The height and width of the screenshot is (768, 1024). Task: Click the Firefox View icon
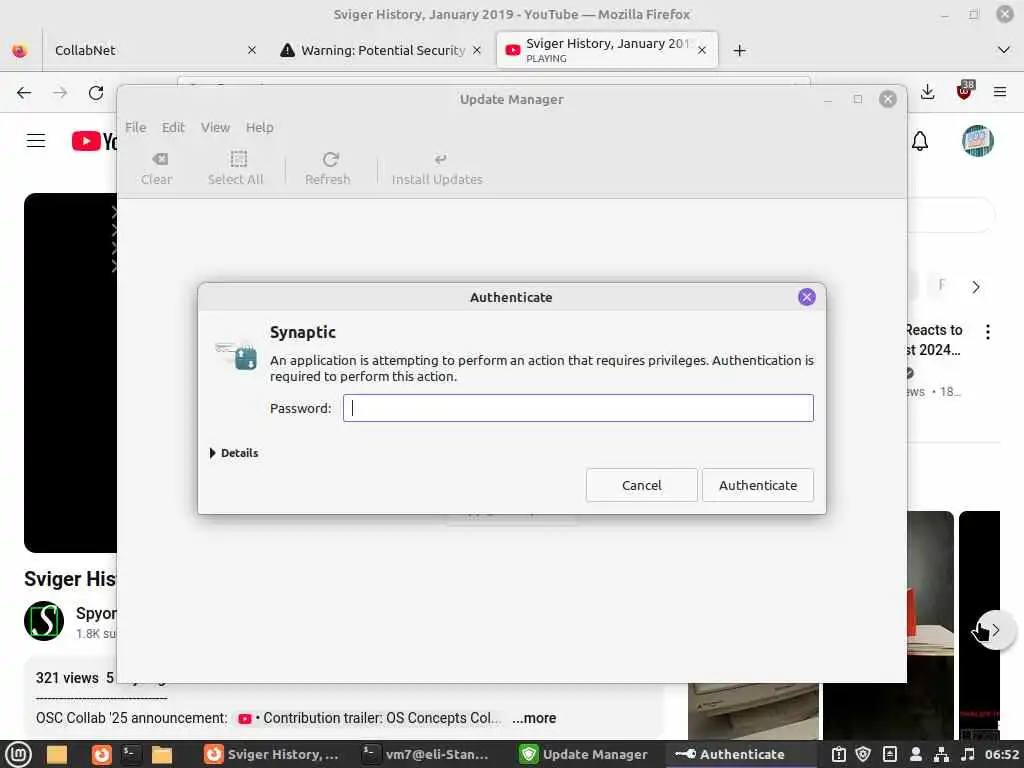pyautogui.click(x=20, y=50)
